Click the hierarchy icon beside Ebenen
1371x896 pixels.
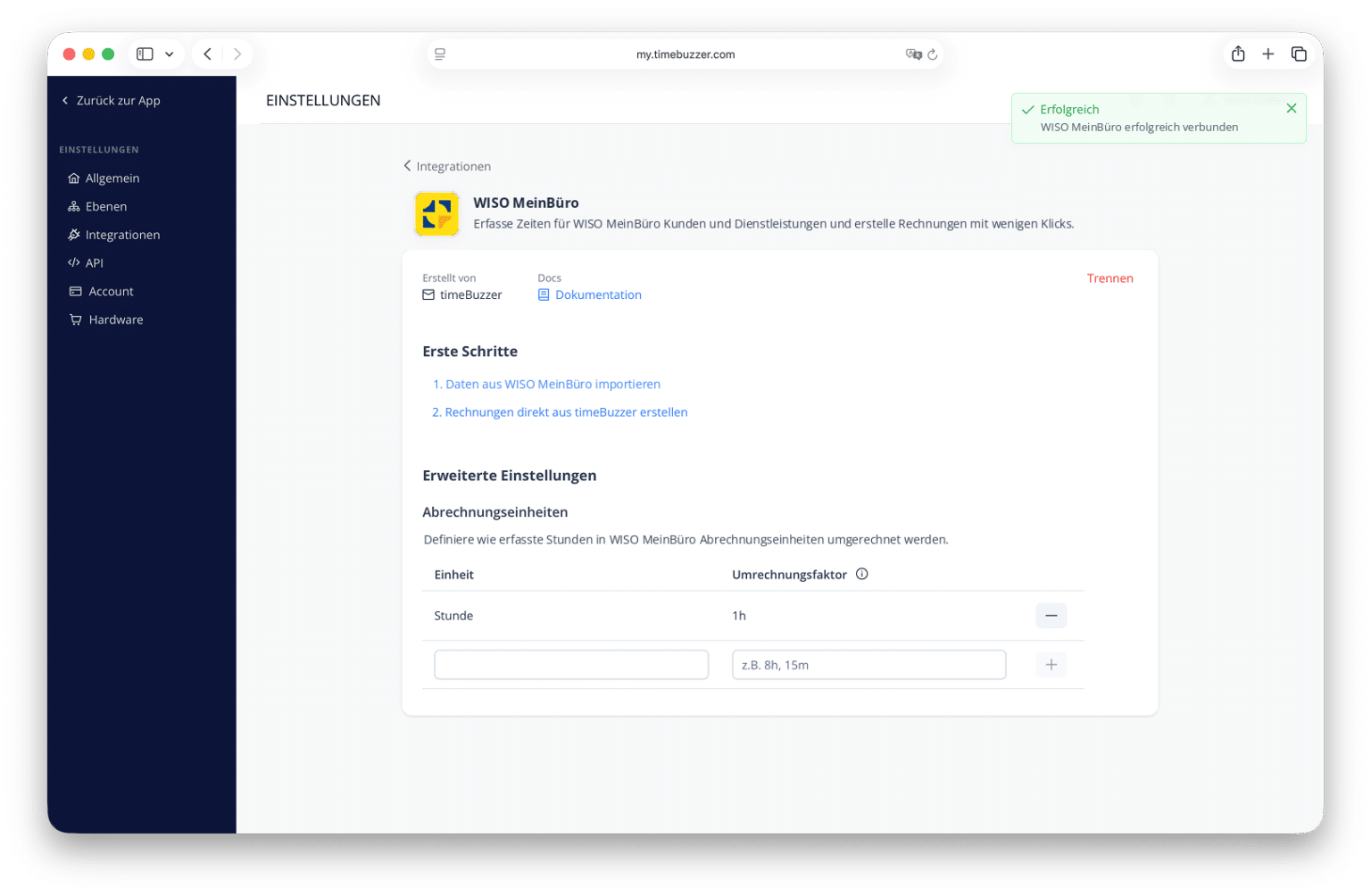(x=74, y=206)
